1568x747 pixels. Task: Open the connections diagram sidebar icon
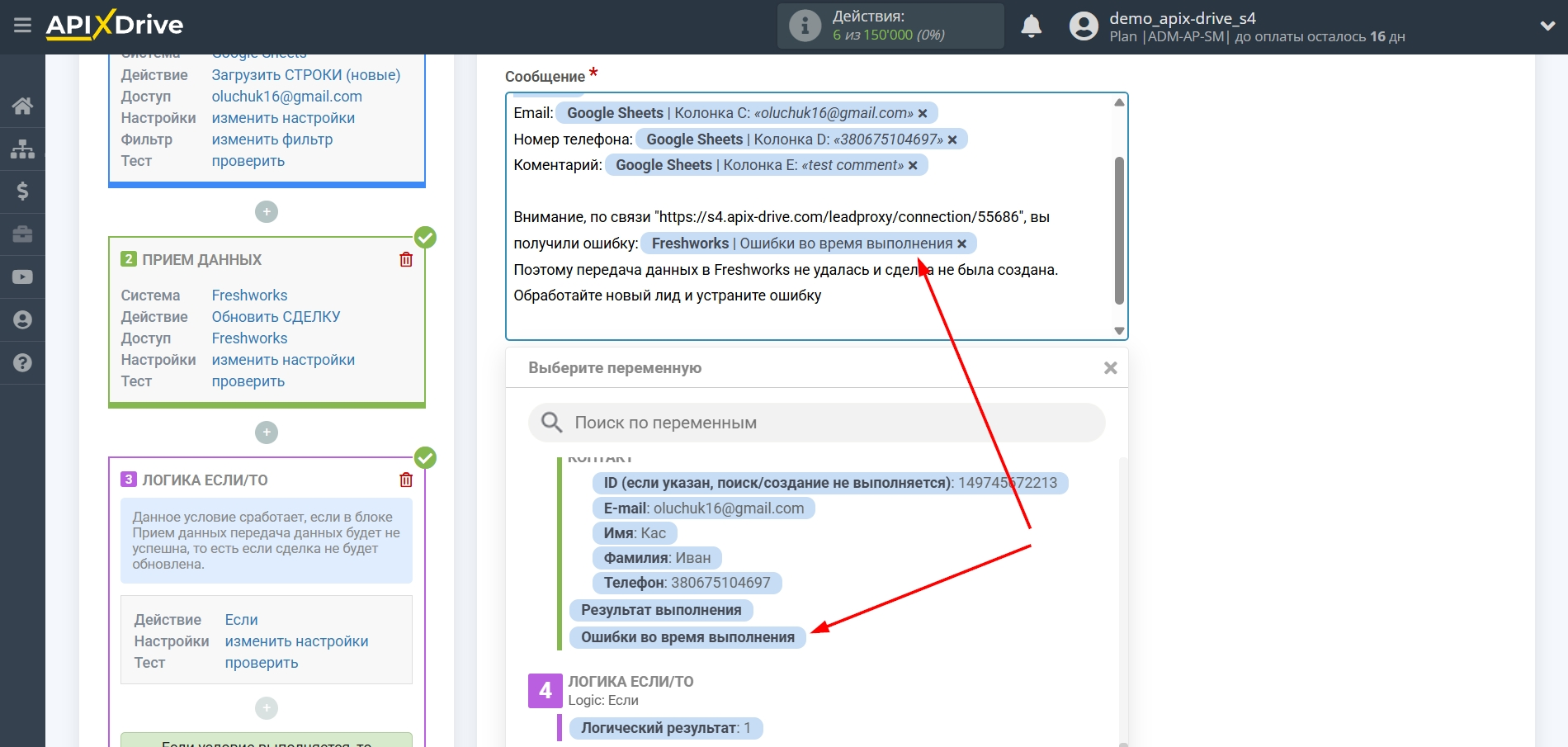click(x=22, y=149)
